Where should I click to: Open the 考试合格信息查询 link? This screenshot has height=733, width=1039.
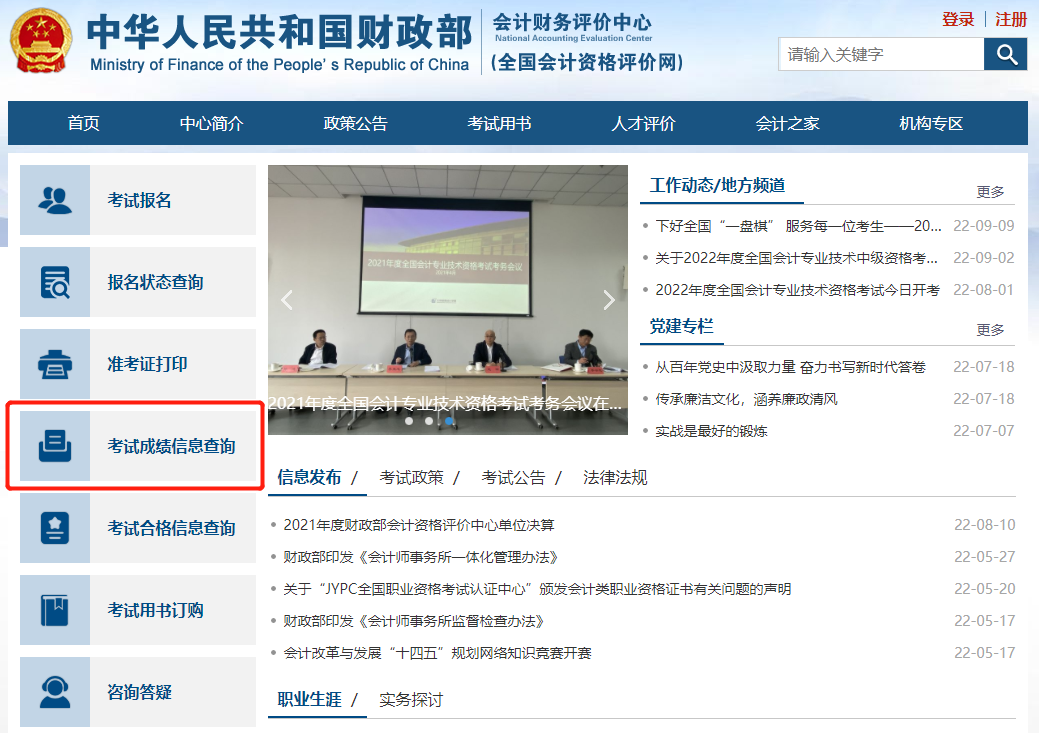171,528
